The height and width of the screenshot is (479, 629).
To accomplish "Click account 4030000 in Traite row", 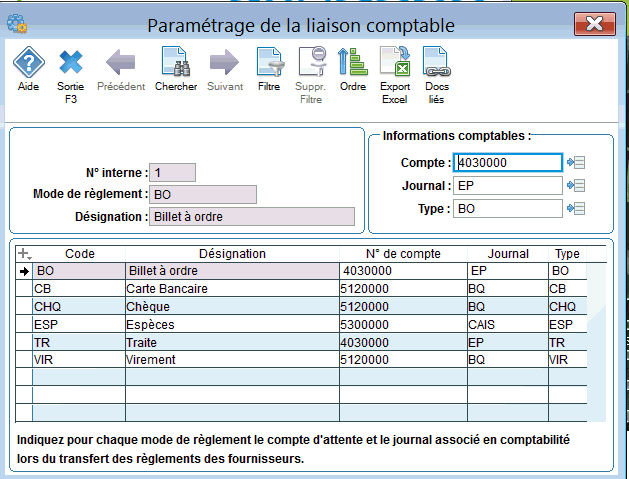I will (403, 342).
